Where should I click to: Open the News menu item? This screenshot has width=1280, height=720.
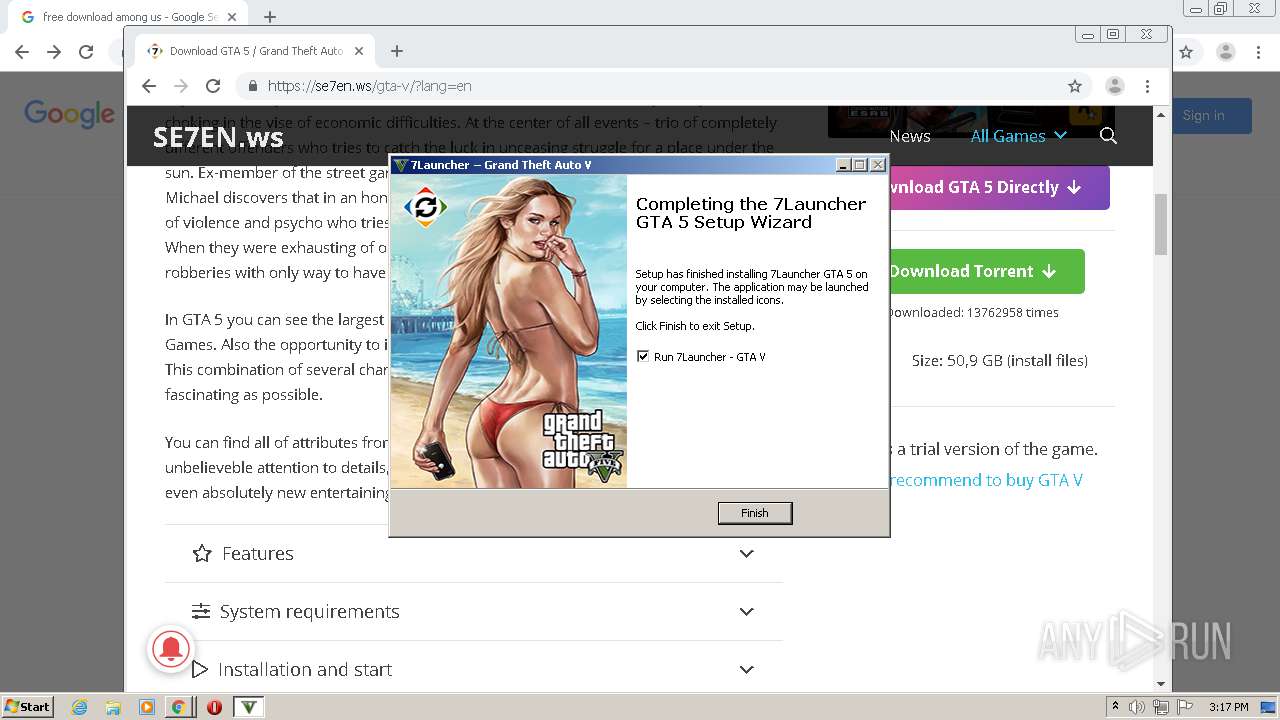[x=910, y=136]
